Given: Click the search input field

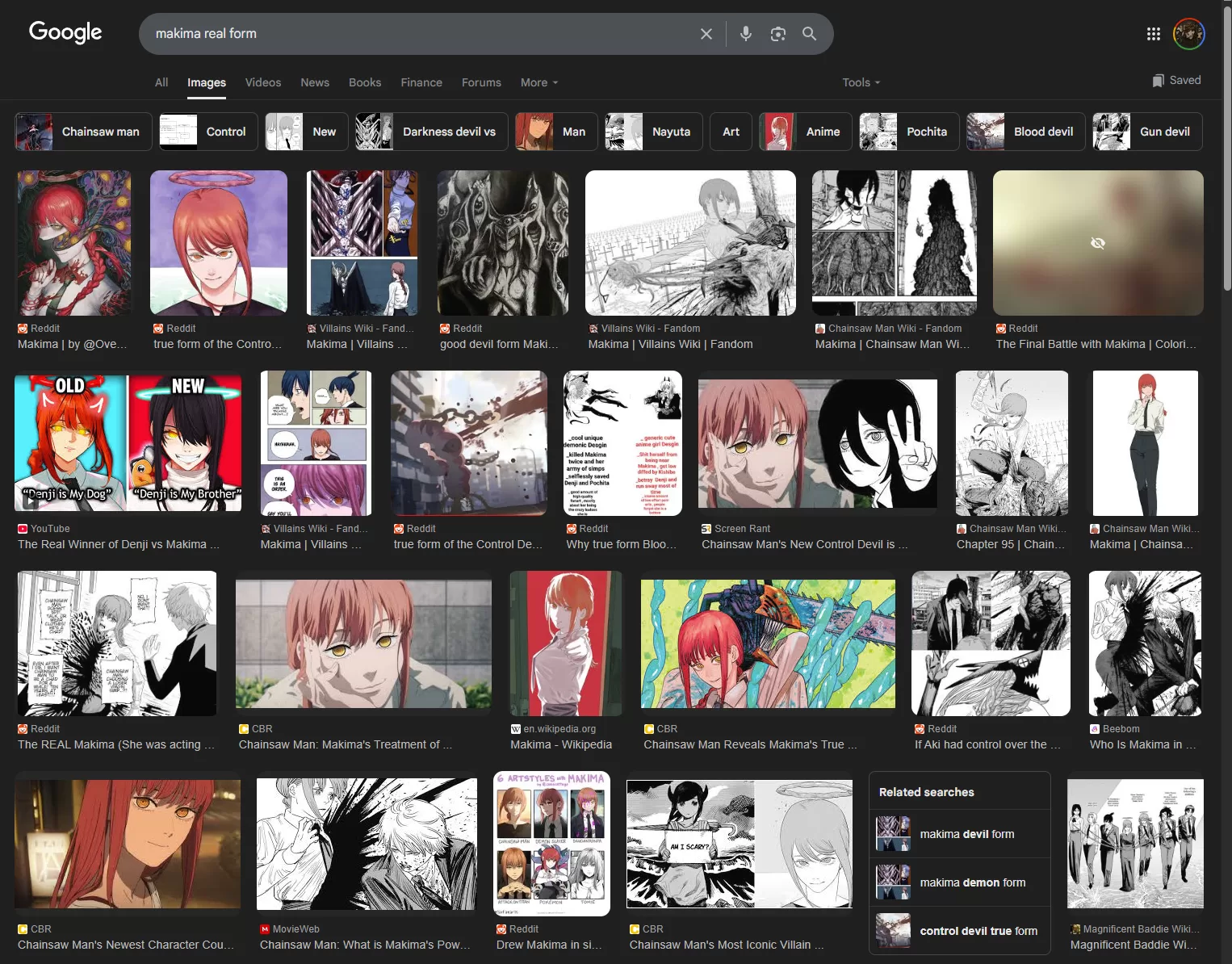Looking at the screenshot, I should click(420, 34).
